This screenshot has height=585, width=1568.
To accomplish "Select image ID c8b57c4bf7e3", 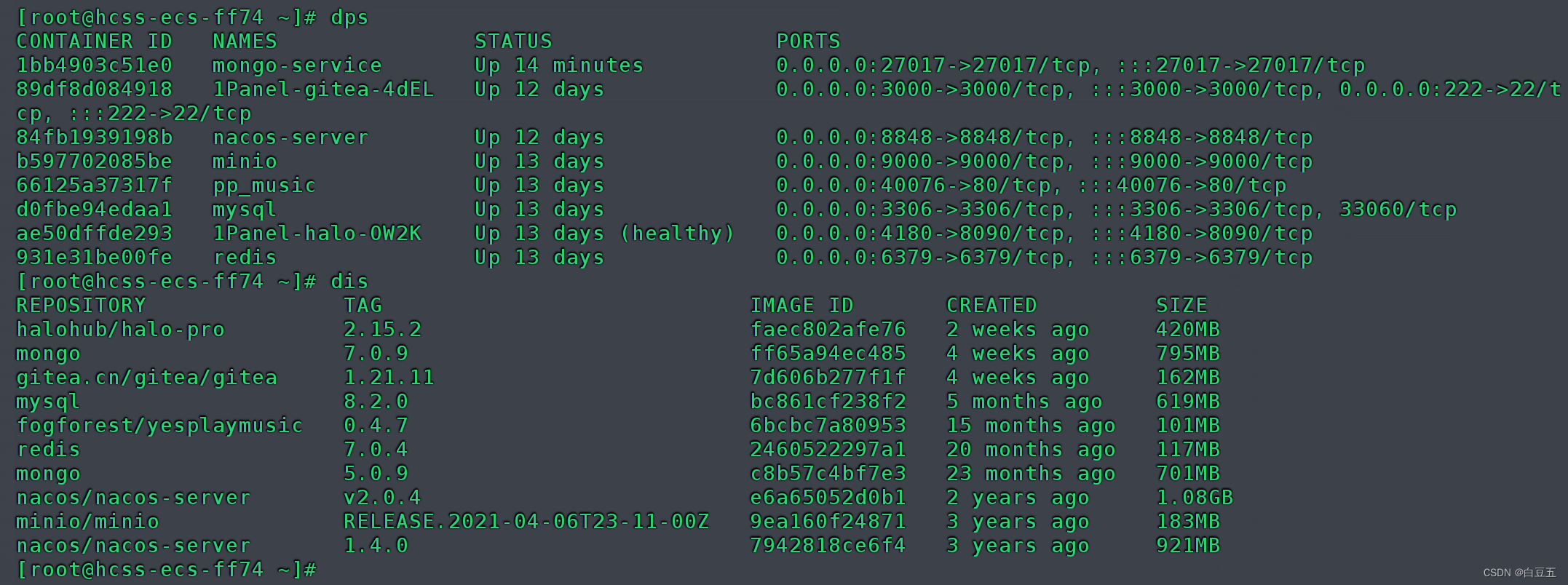I will (828, 474).
